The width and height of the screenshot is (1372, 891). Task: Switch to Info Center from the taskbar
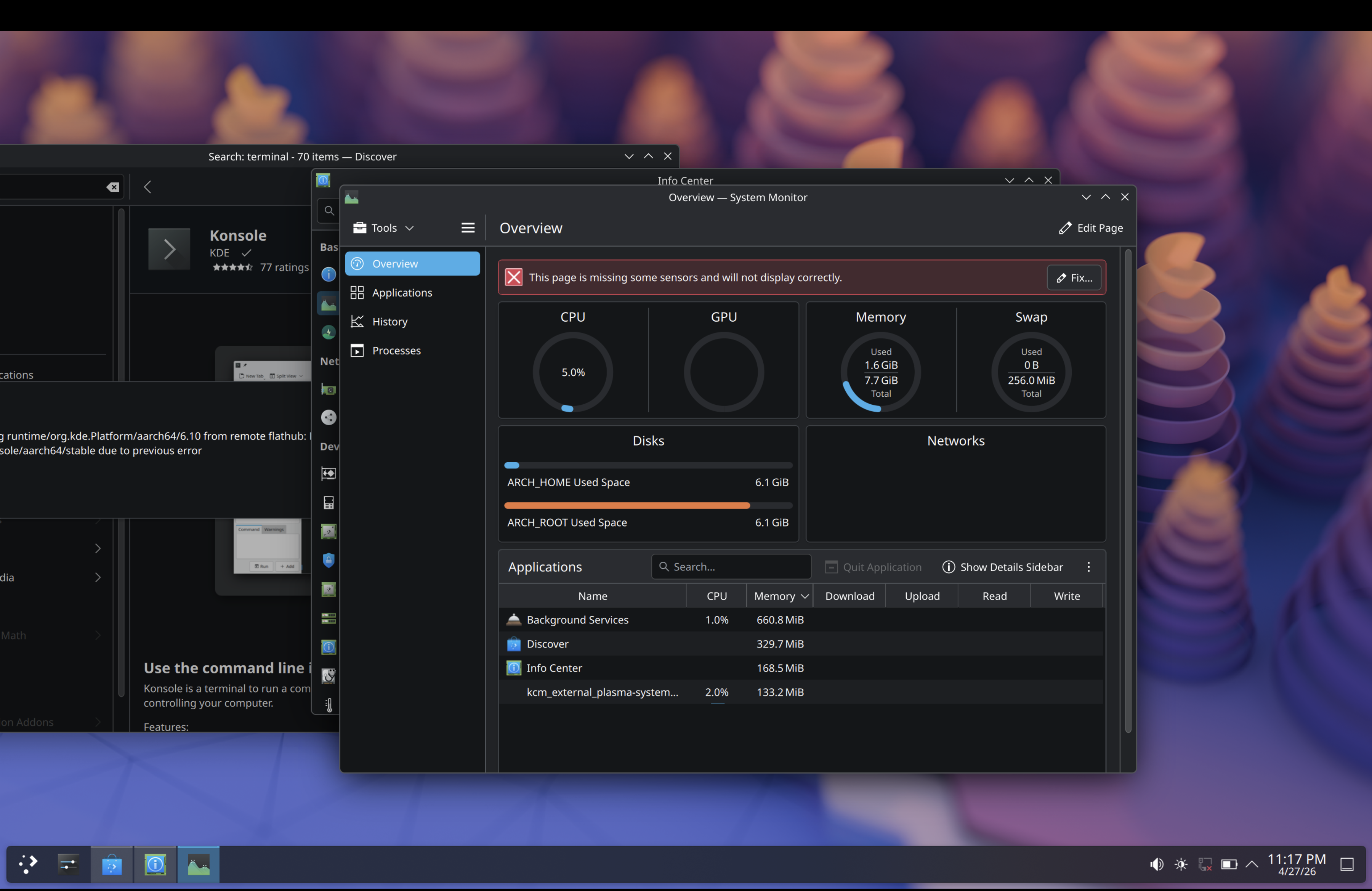pos(155,864)
